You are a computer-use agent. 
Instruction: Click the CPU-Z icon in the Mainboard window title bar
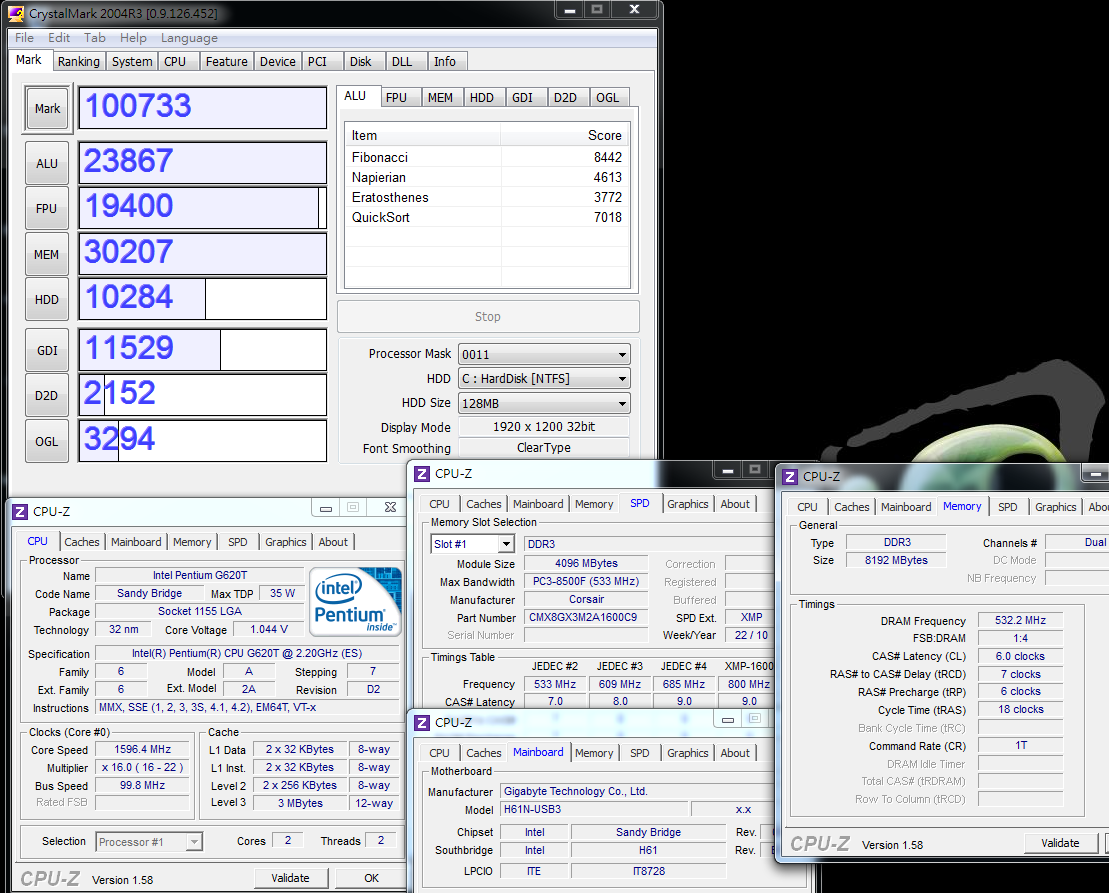tap(422, 722)
